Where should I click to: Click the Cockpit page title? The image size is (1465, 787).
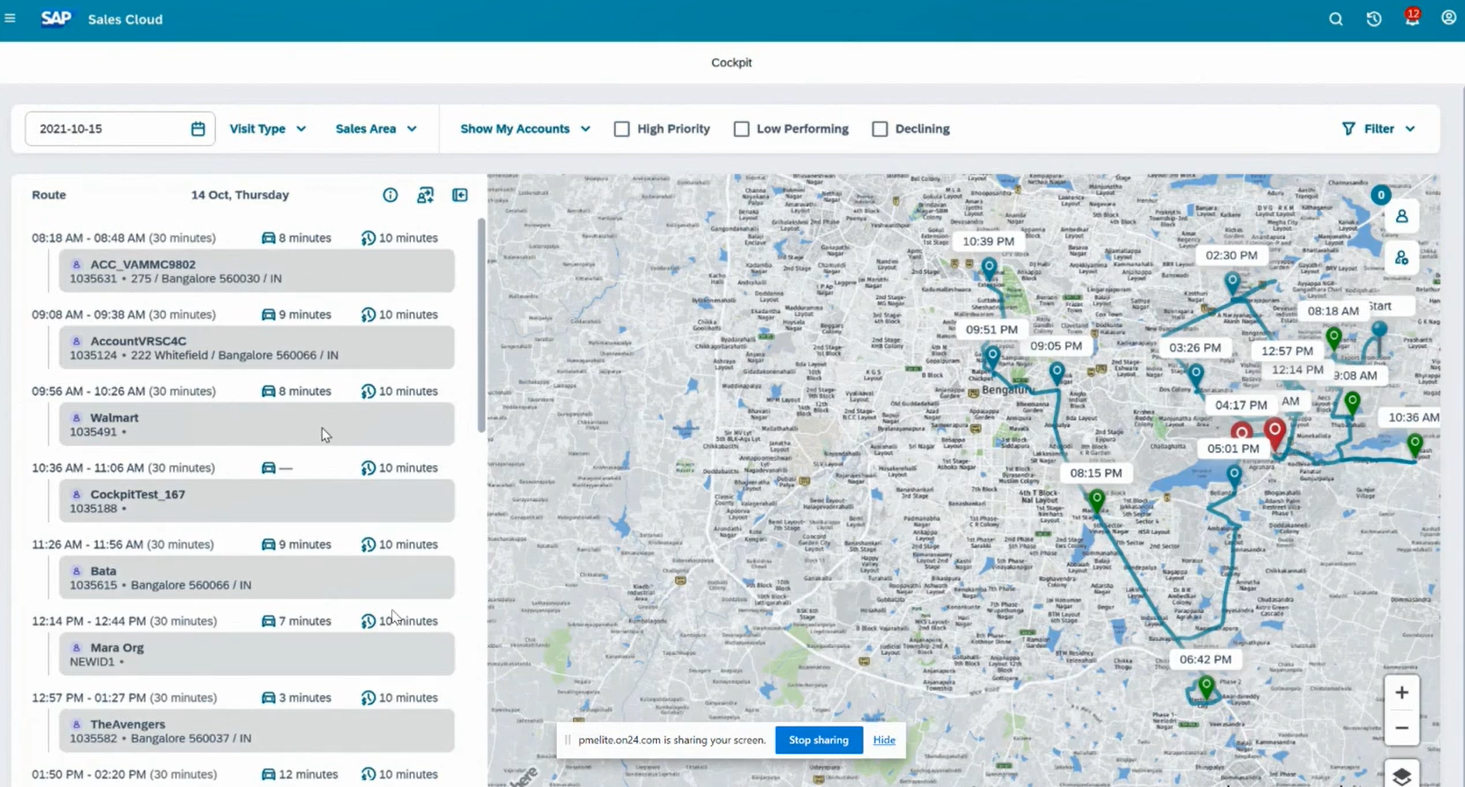click(731, 62)
